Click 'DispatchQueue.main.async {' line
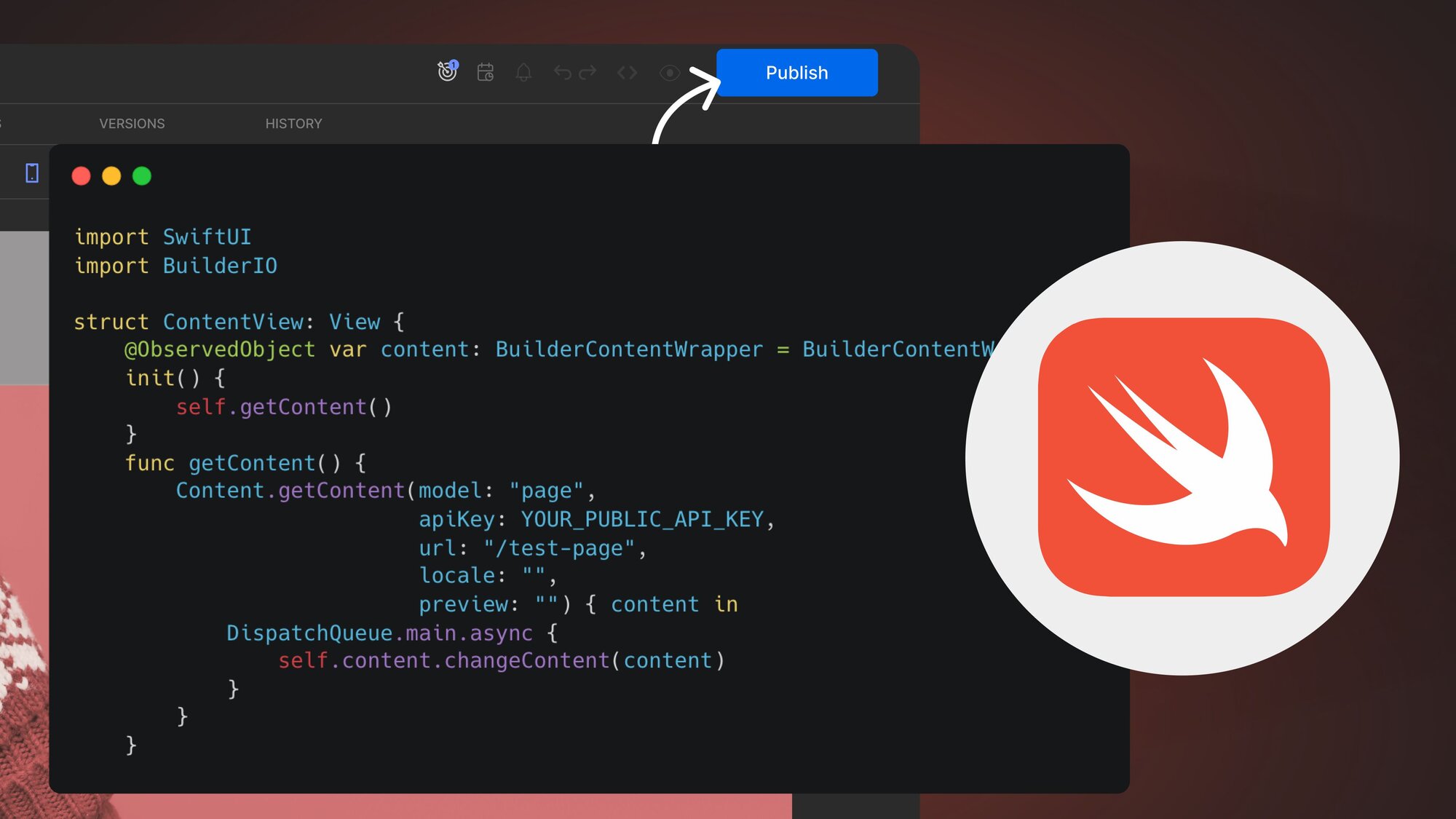The height and width of the screenshot is (819, 1456). [392, 633]
